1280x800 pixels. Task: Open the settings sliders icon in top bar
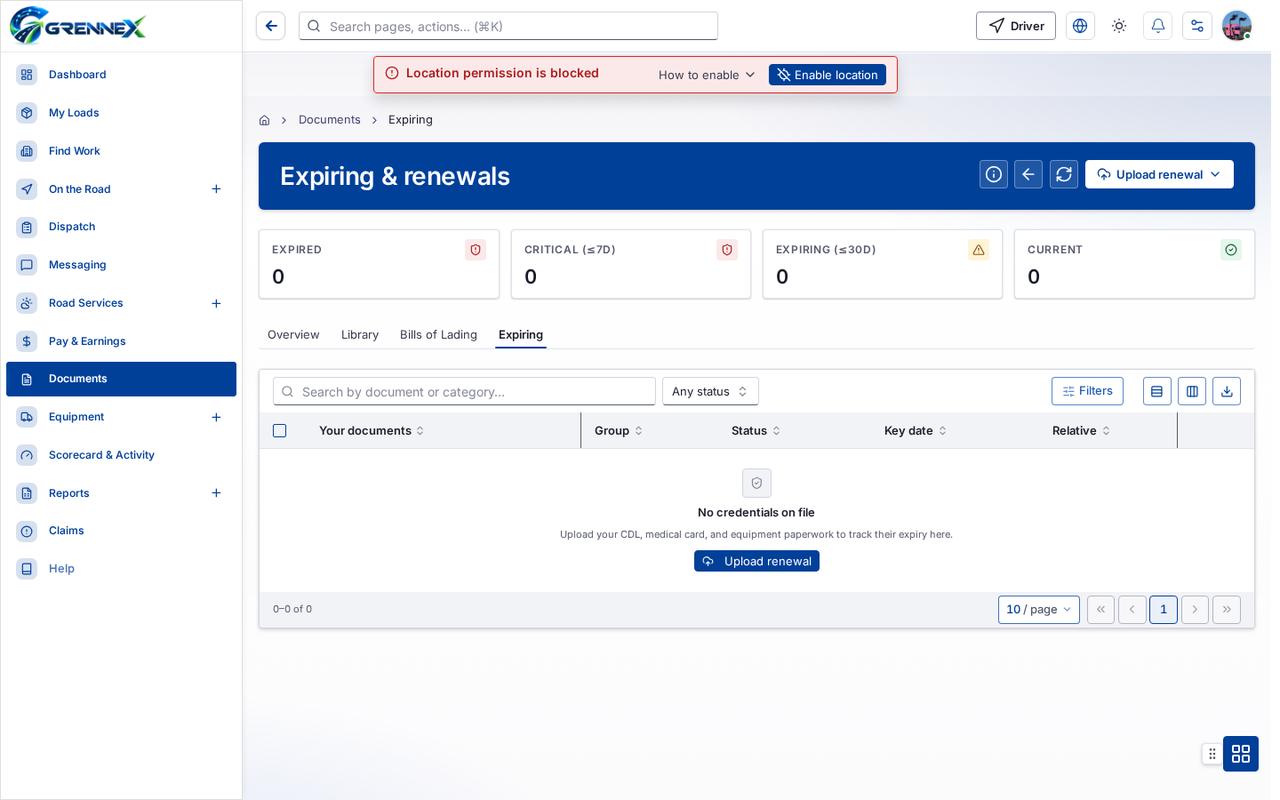coord(1197,26)
